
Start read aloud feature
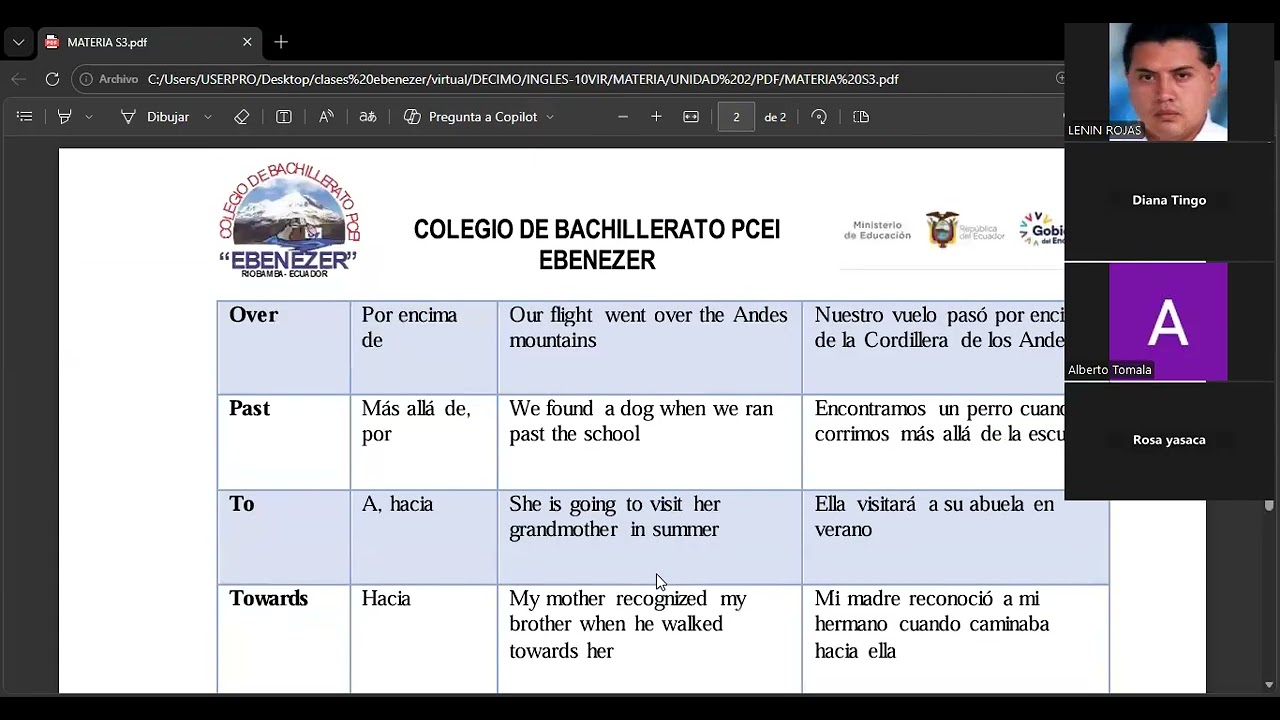(x=326, y=117)
